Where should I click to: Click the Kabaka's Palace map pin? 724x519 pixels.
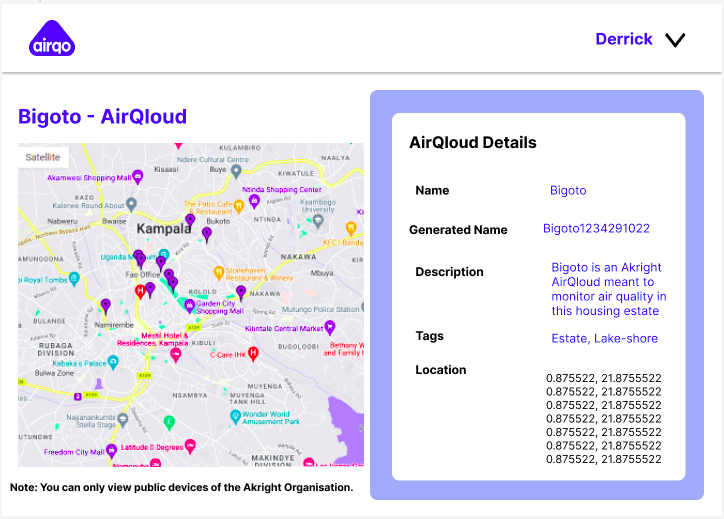point(113,362)
